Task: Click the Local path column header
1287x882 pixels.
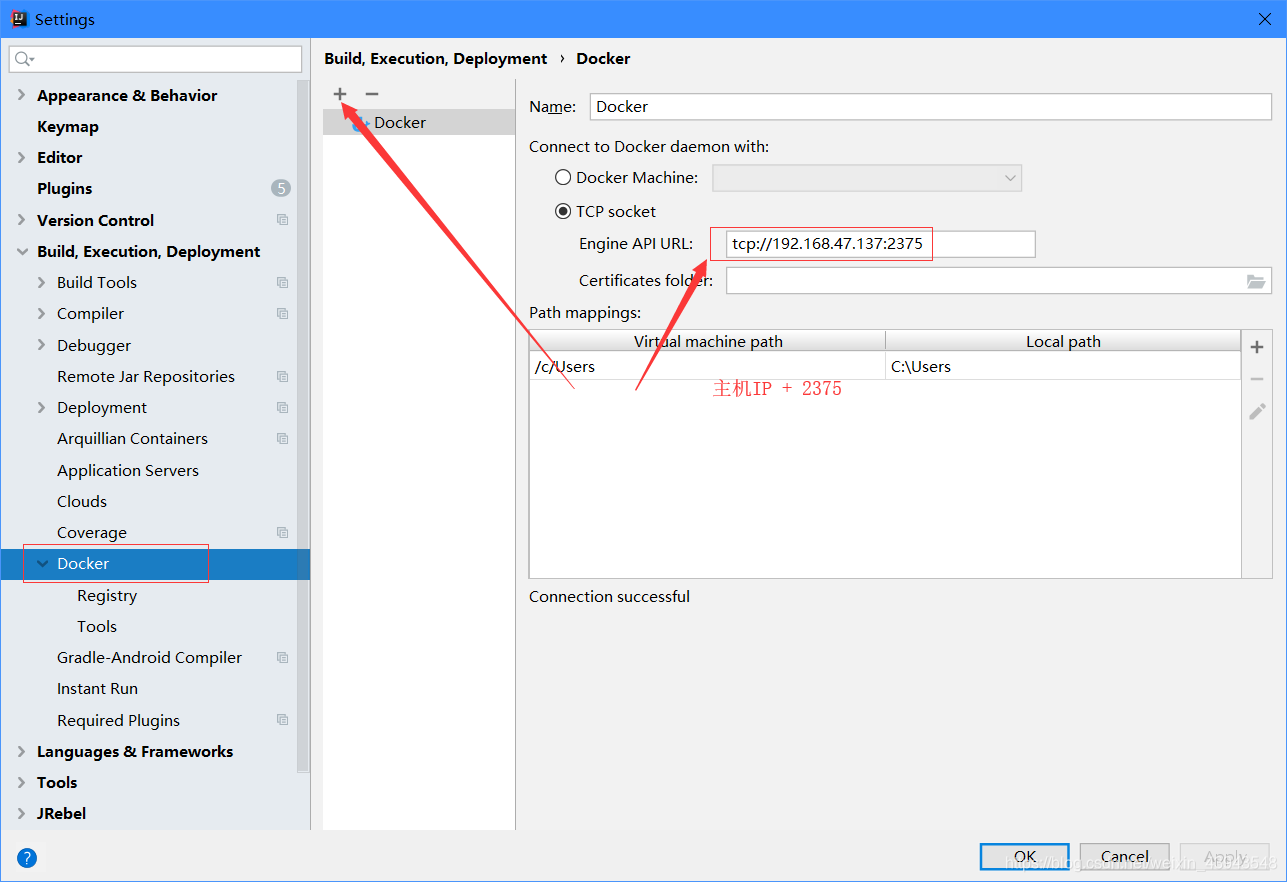Action: point(1063,341)
